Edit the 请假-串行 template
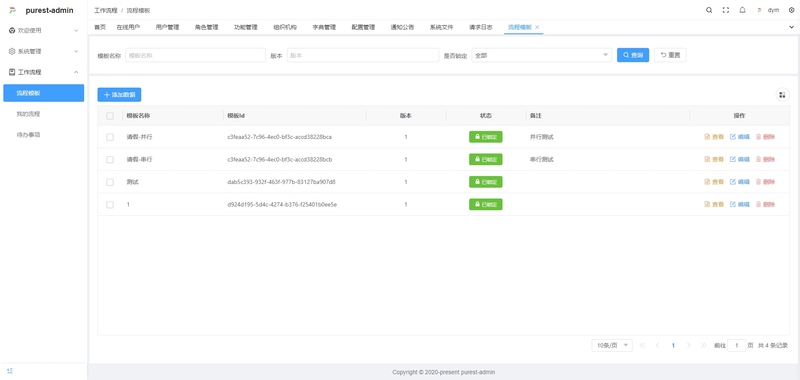 pos(740,160)
